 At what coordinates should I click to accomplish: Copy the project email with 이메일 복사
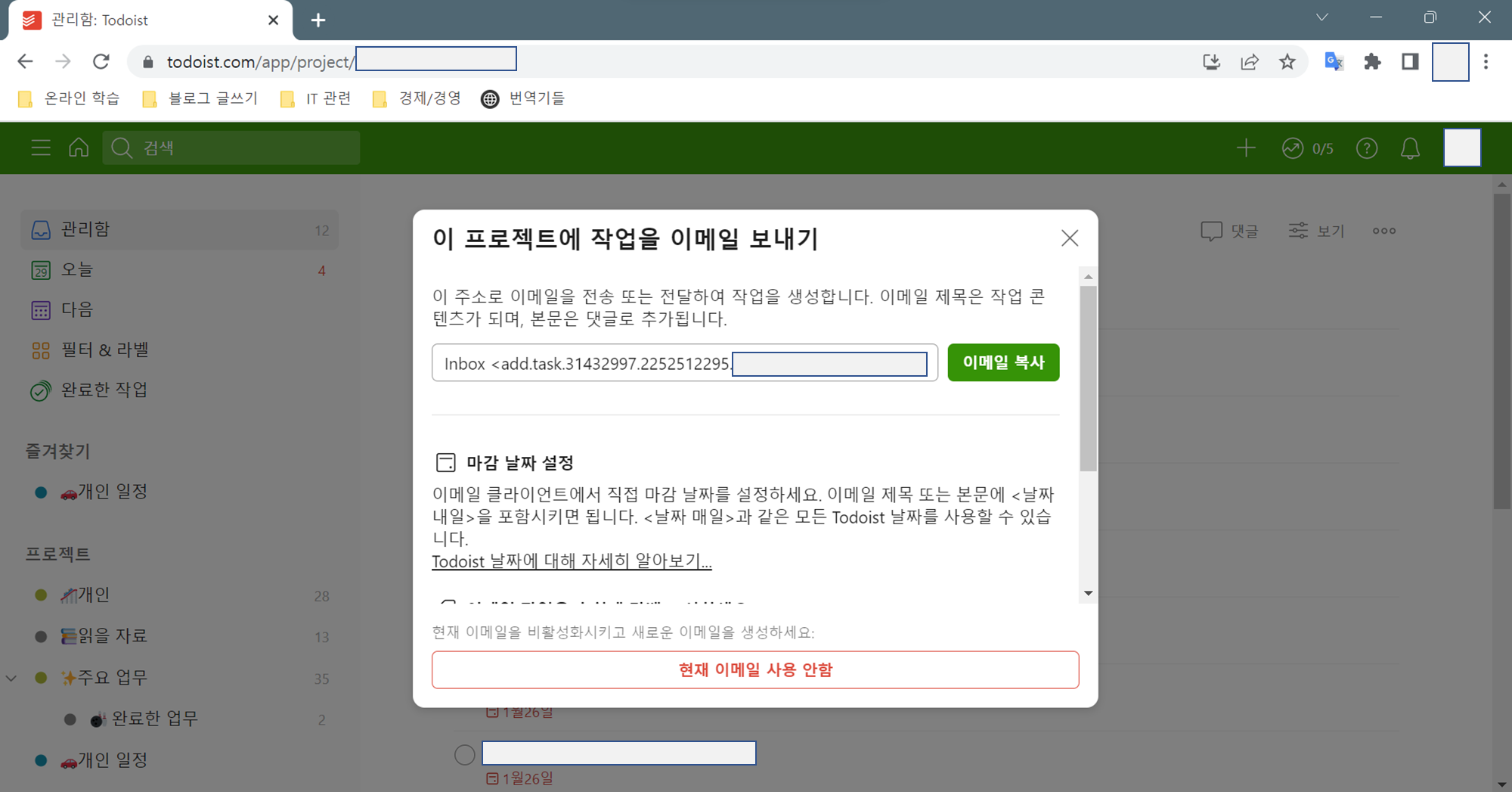click(1003, 362)
